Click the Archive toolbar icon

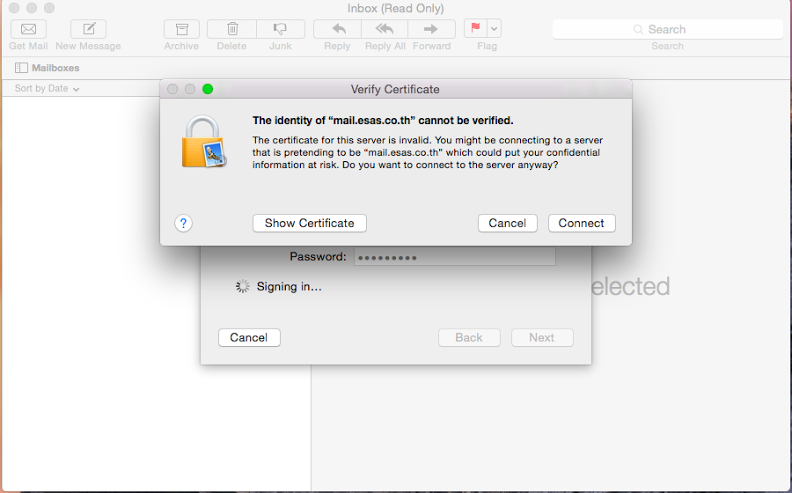click(181, 29)
